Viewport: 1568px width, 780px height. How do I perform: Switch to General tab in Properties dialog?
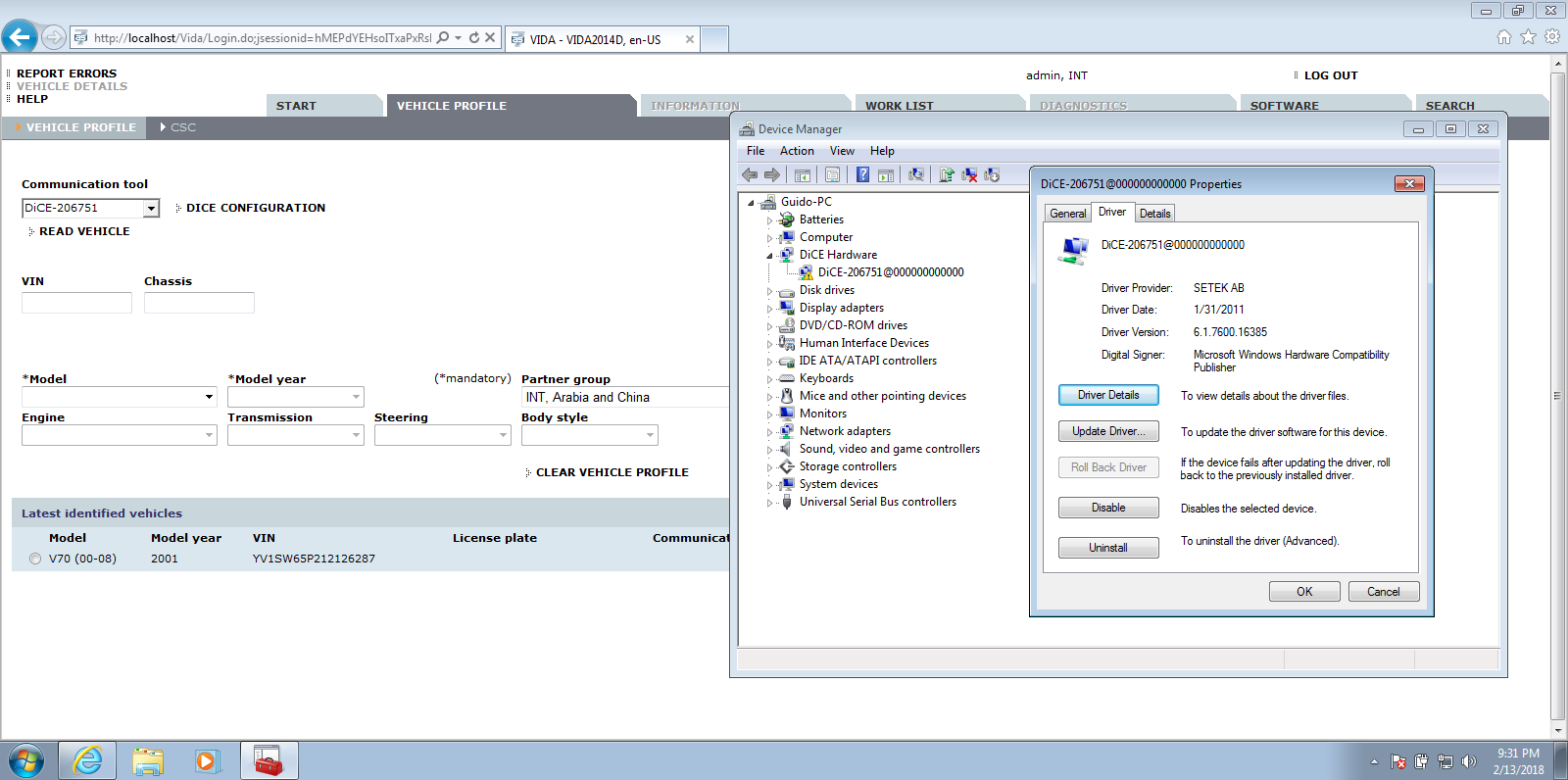pyautogui.click(x=1067, y=214)
